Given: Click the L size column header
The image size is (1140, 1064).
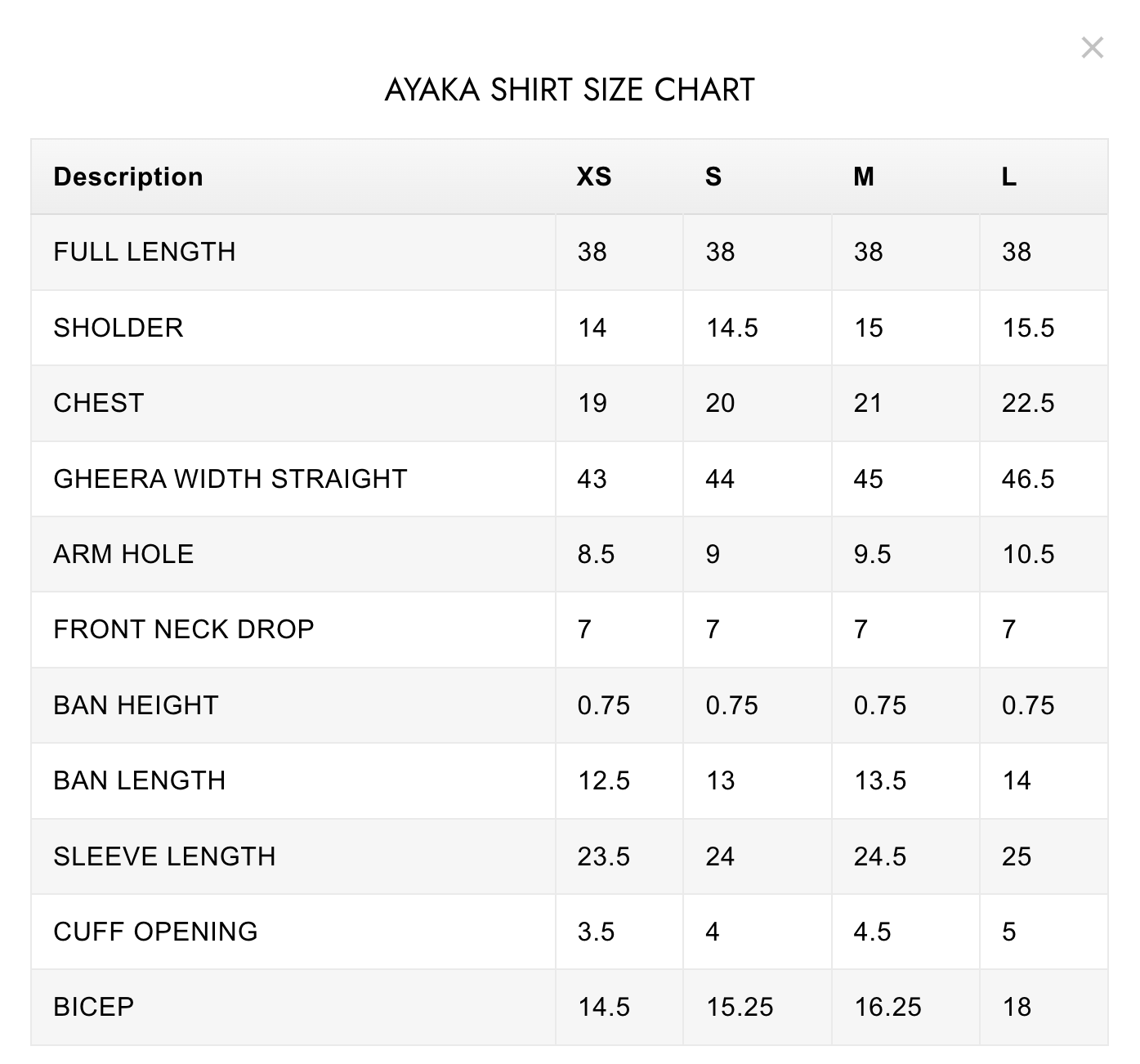Looking at the screenshot, I should 1009,177.
